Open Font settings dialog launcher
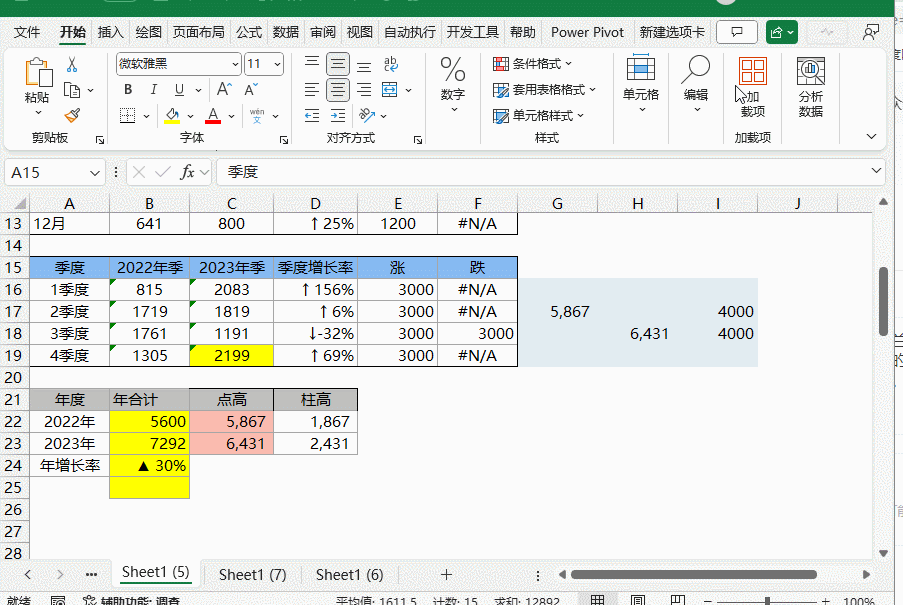Screen dimensions: 903x605 point(284,140)
